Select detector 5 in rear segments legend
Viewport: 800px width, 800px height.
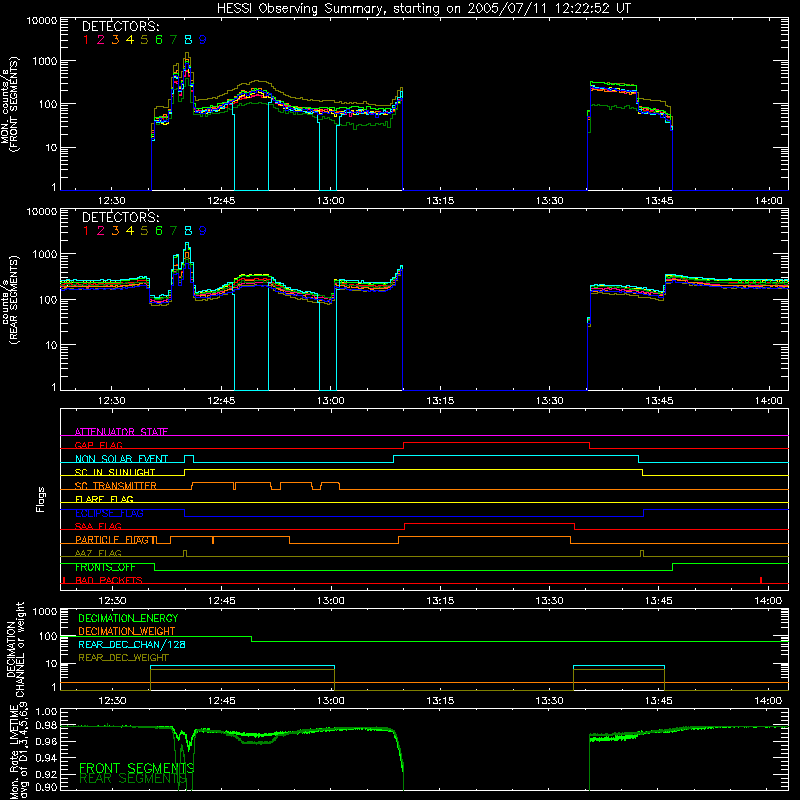click(x=144, y=231)
